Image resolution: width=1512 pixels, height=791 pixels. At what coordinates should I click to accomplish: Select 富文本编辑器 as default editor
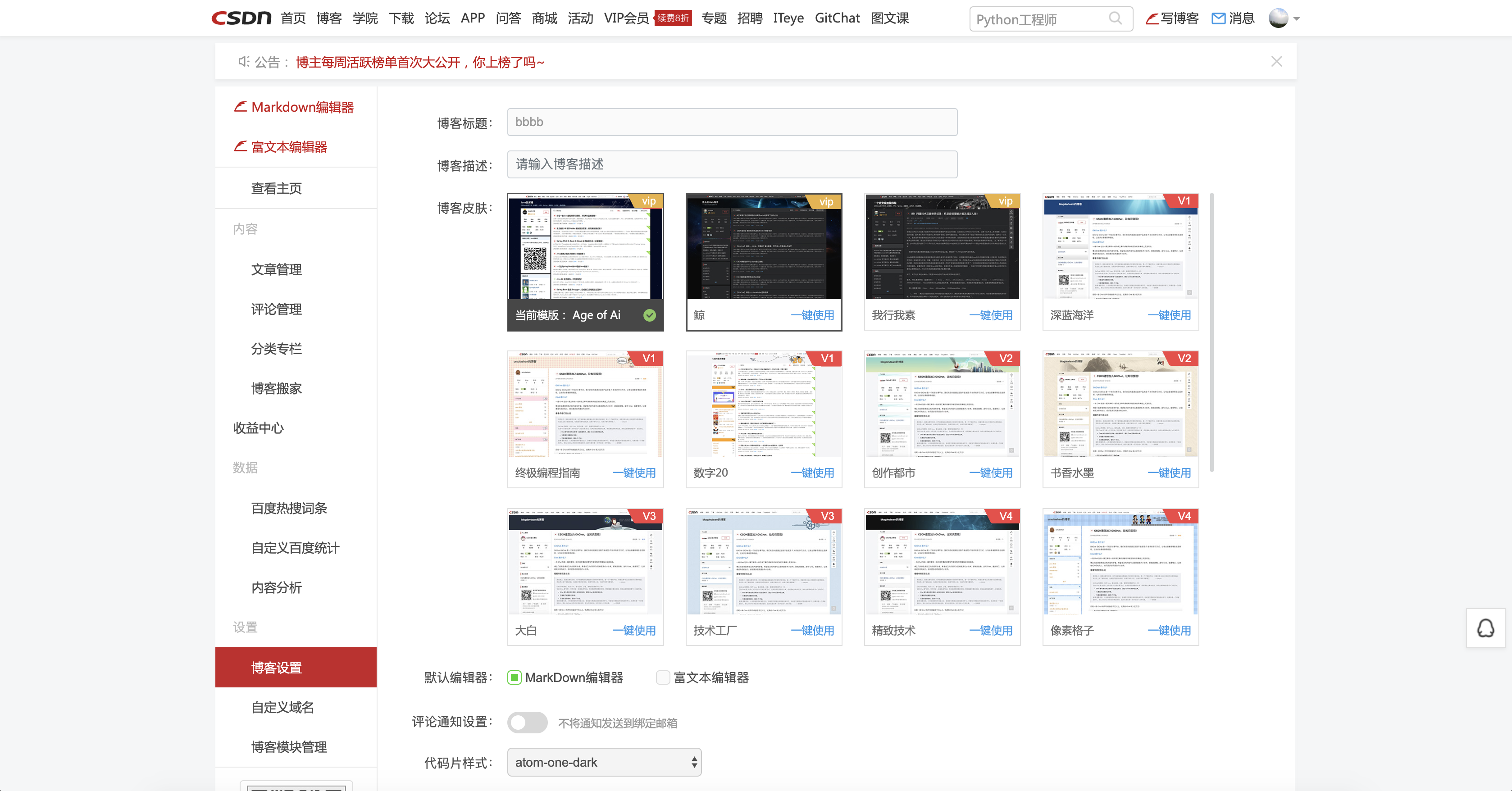(x=663, y=678)
